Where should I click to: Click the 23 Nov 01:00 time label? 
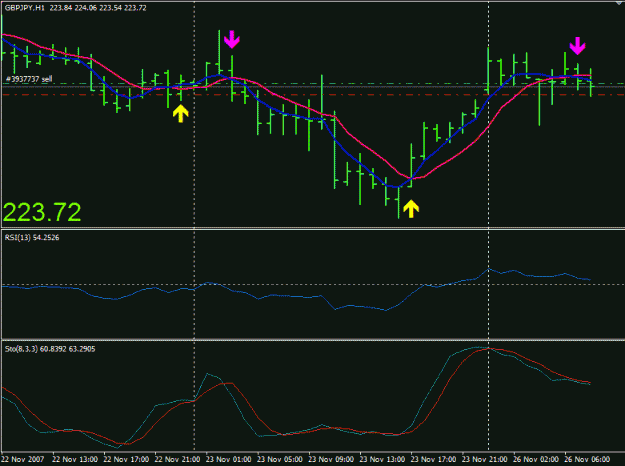pos(229,459)
